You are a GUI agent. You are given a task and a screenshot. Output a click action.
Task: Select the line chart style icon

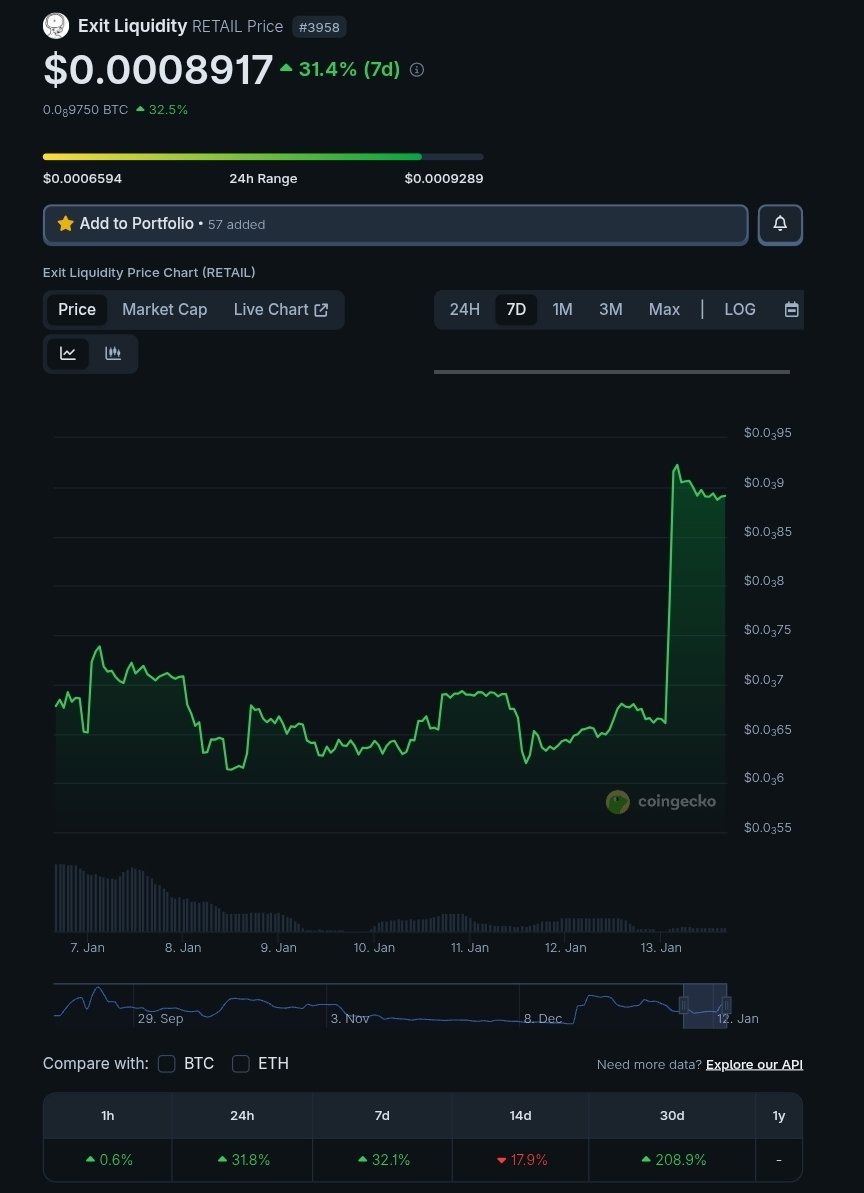pyautogui.click(x=68, y=353)
